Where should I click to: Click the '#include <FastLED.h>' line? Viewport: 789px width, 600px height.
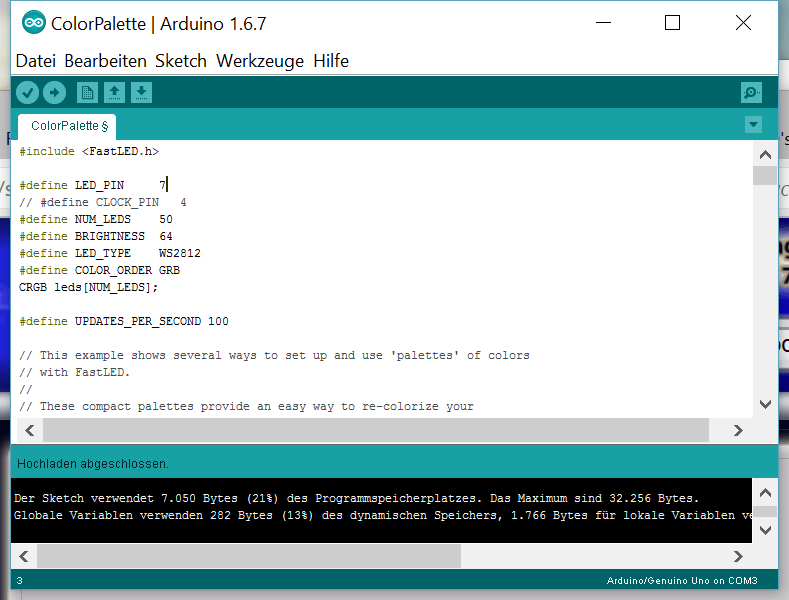[89, 152]
